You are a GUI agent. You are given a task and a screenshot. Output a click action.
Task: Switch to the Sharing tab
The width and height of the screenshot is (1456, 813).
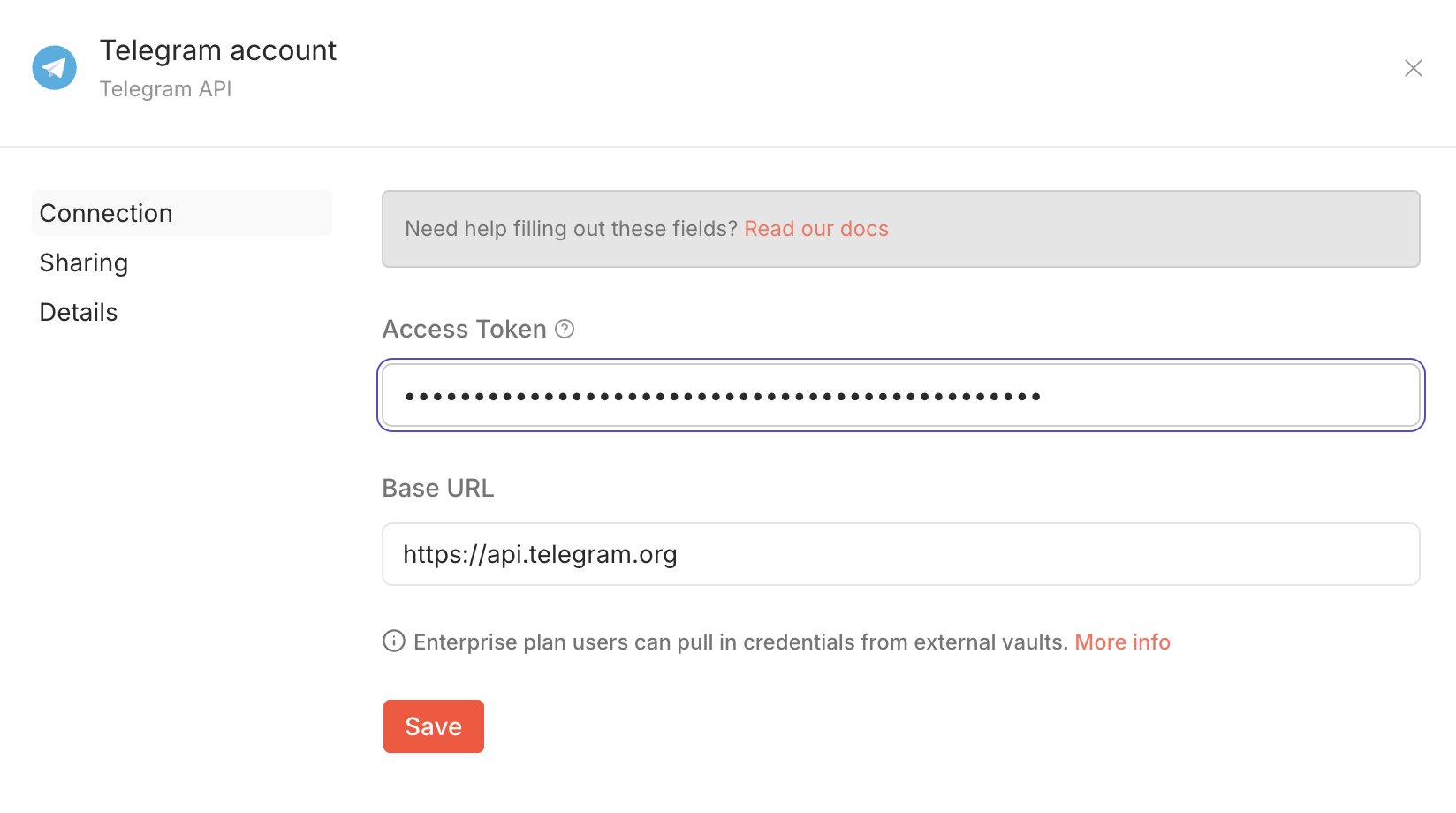coord(84,262)
